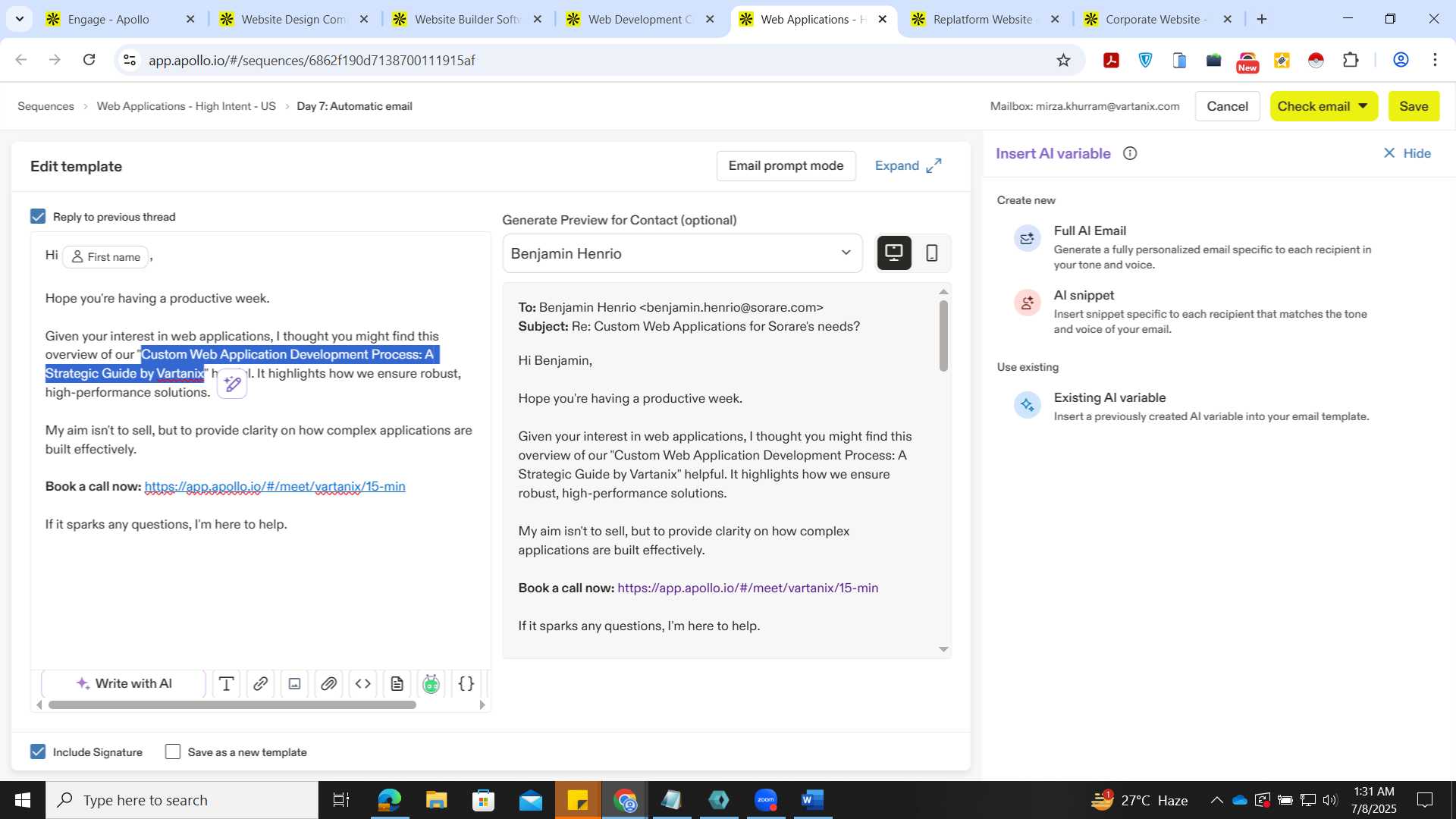
Task: Bookmark this page with the star icon
Action: (x=1063, y=61)
